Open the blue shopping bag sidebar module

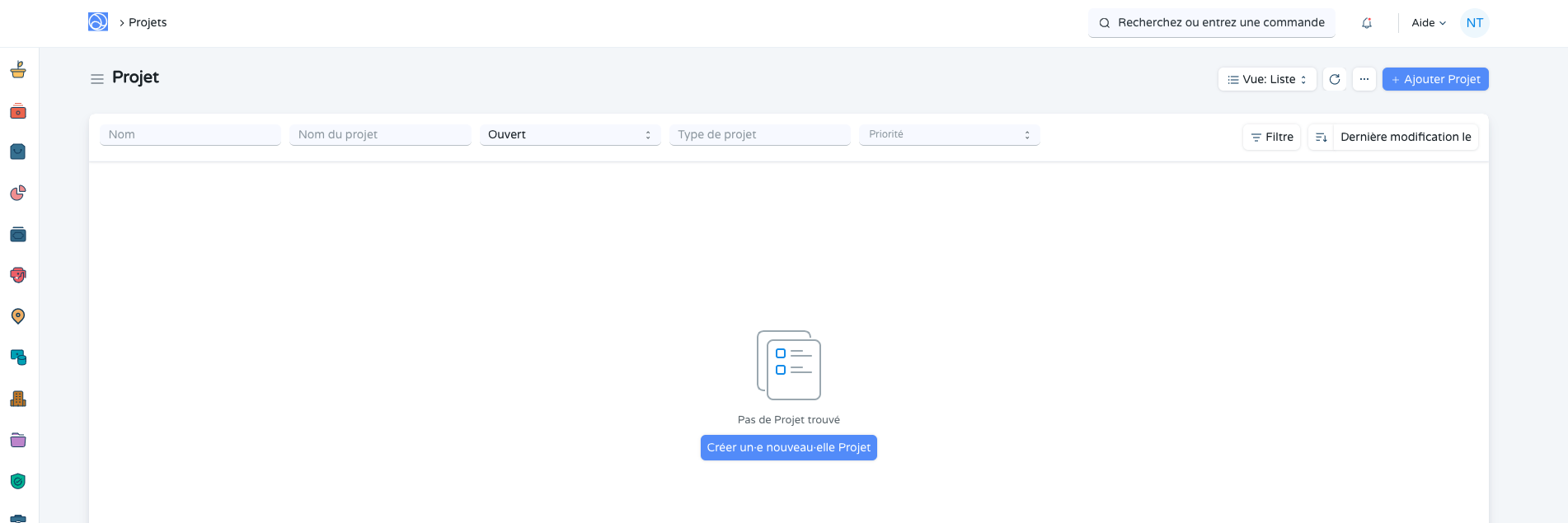(18, 152)
